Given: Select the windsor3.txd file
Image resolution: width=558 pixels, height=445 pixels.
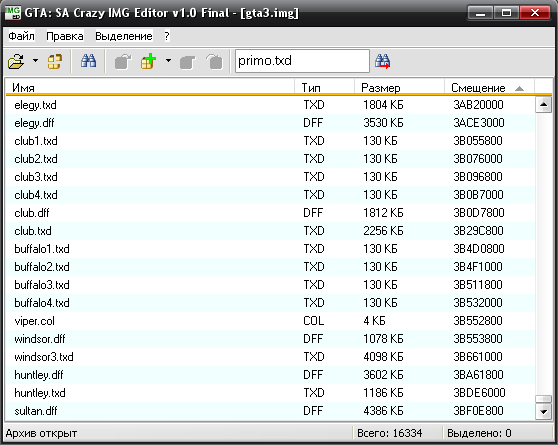Looking at the screenshot, I should coord(270,357).
